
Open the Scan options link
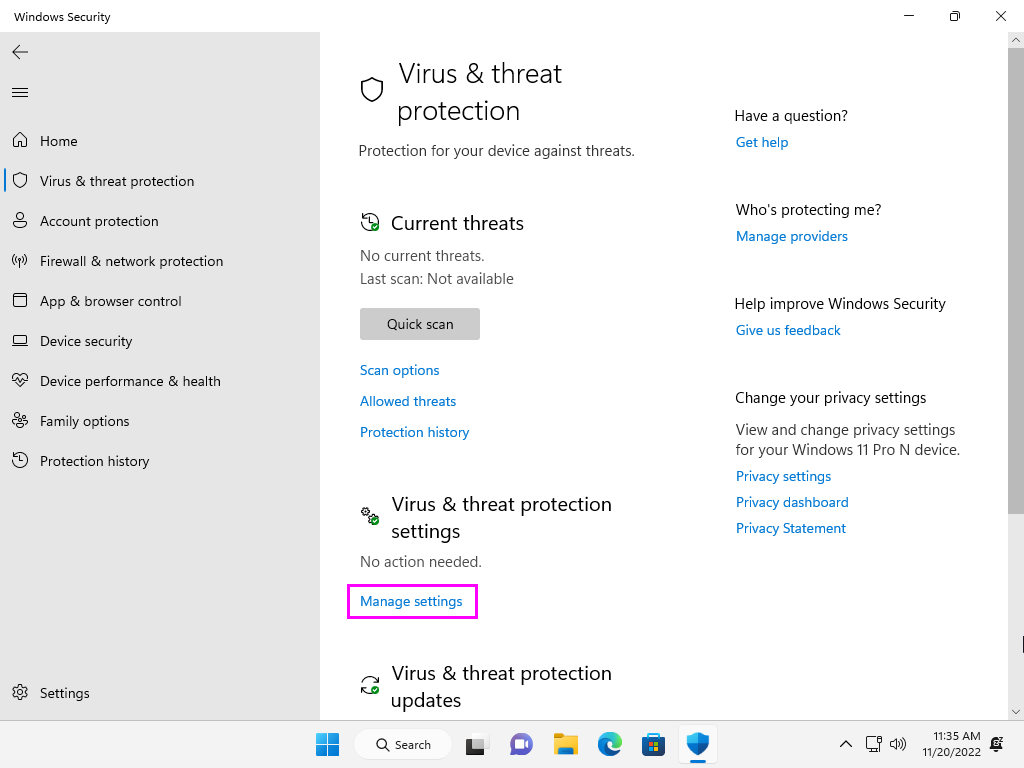coord(400,370)
